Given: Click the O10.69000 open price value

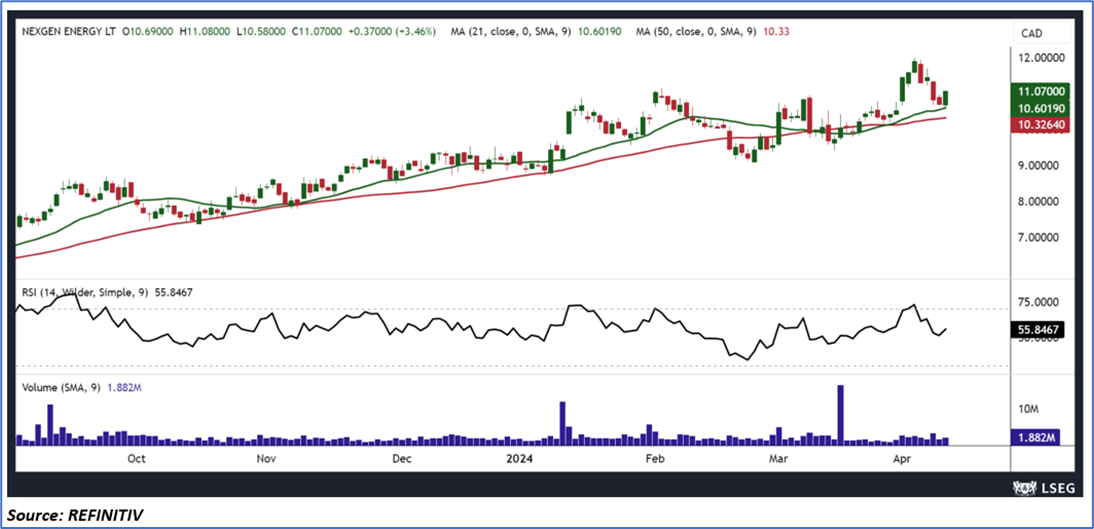Looking at the screenshot, I should coord(149,32).
